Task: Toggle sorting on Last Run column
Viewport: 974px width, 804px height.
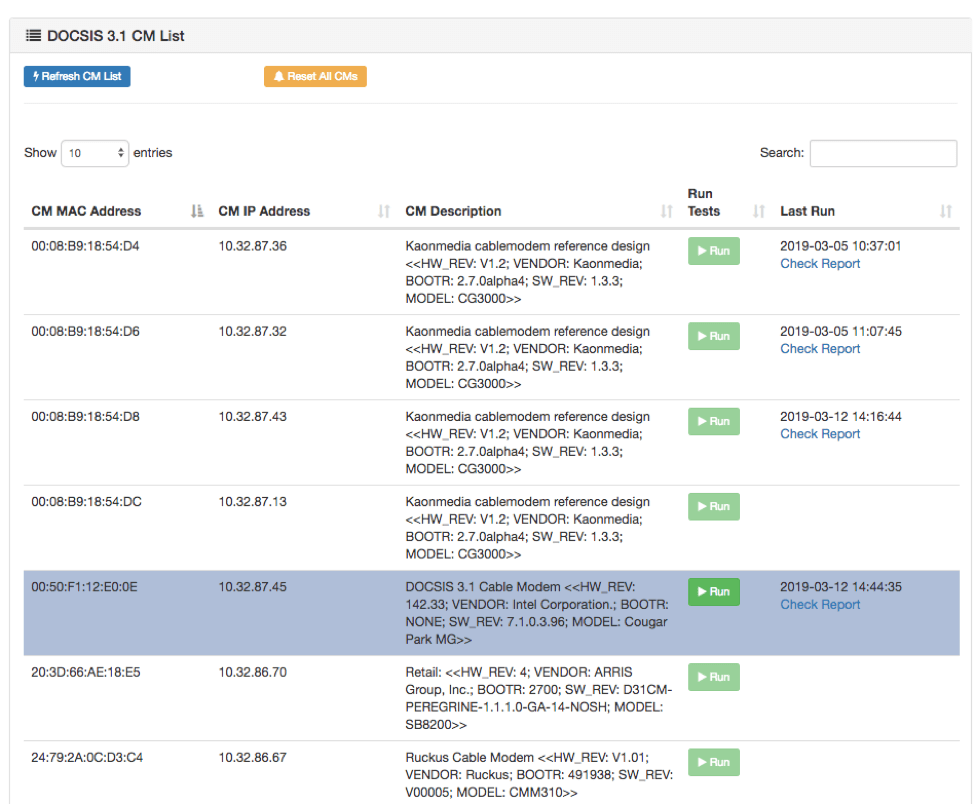Action: [x=946, y=211]
